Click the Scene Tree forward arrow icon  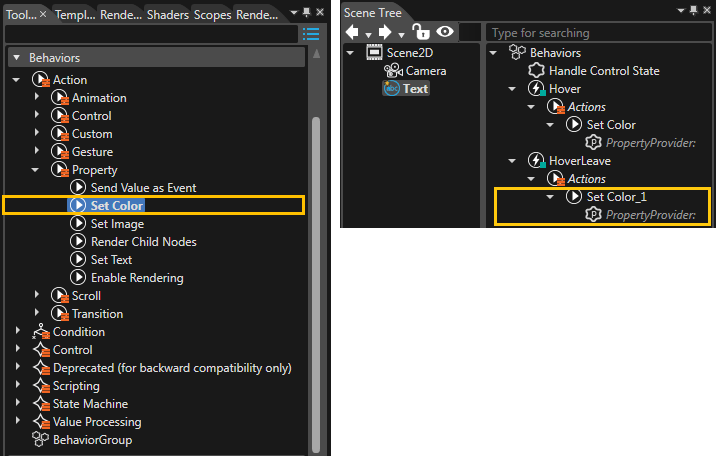[385, 32]
